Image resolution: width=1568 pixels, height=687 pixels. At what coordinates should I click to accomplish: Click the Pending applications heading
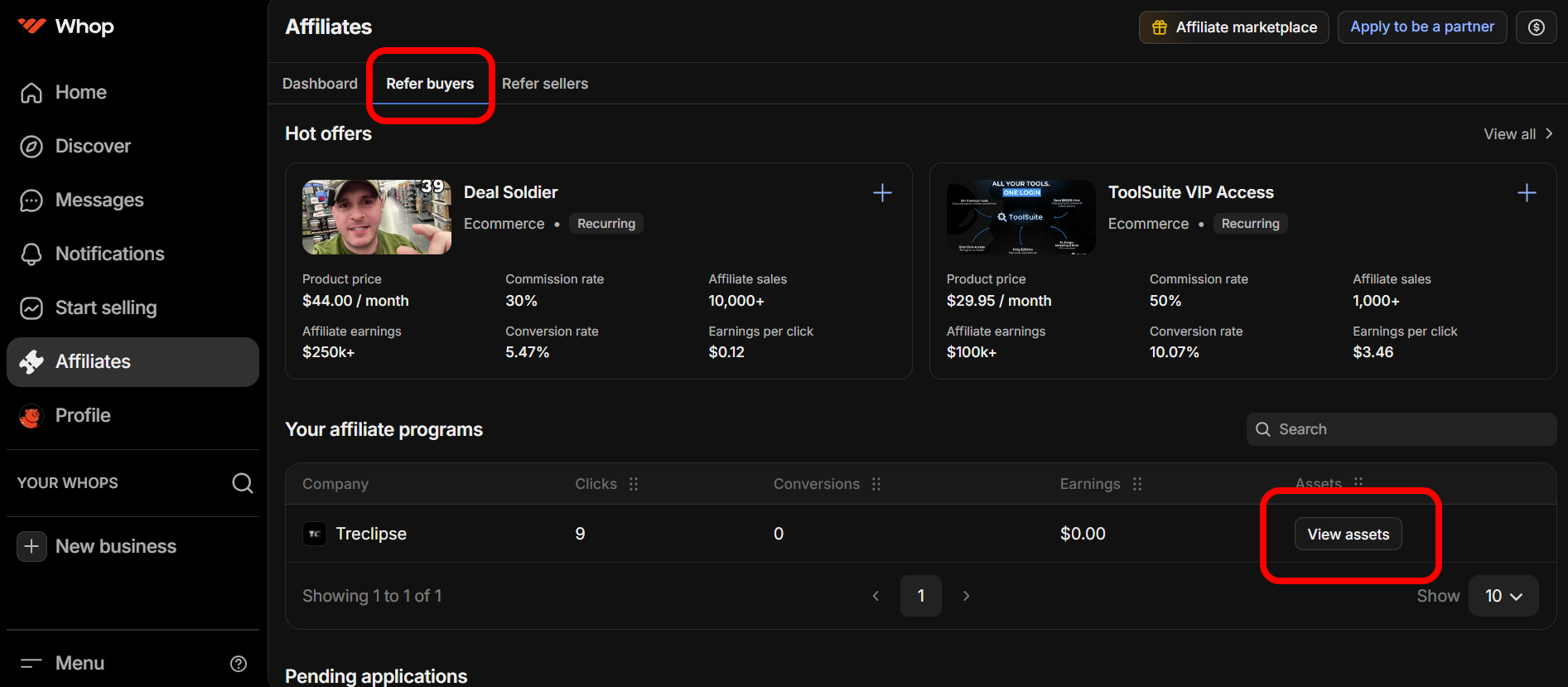(x=376, y=676)
